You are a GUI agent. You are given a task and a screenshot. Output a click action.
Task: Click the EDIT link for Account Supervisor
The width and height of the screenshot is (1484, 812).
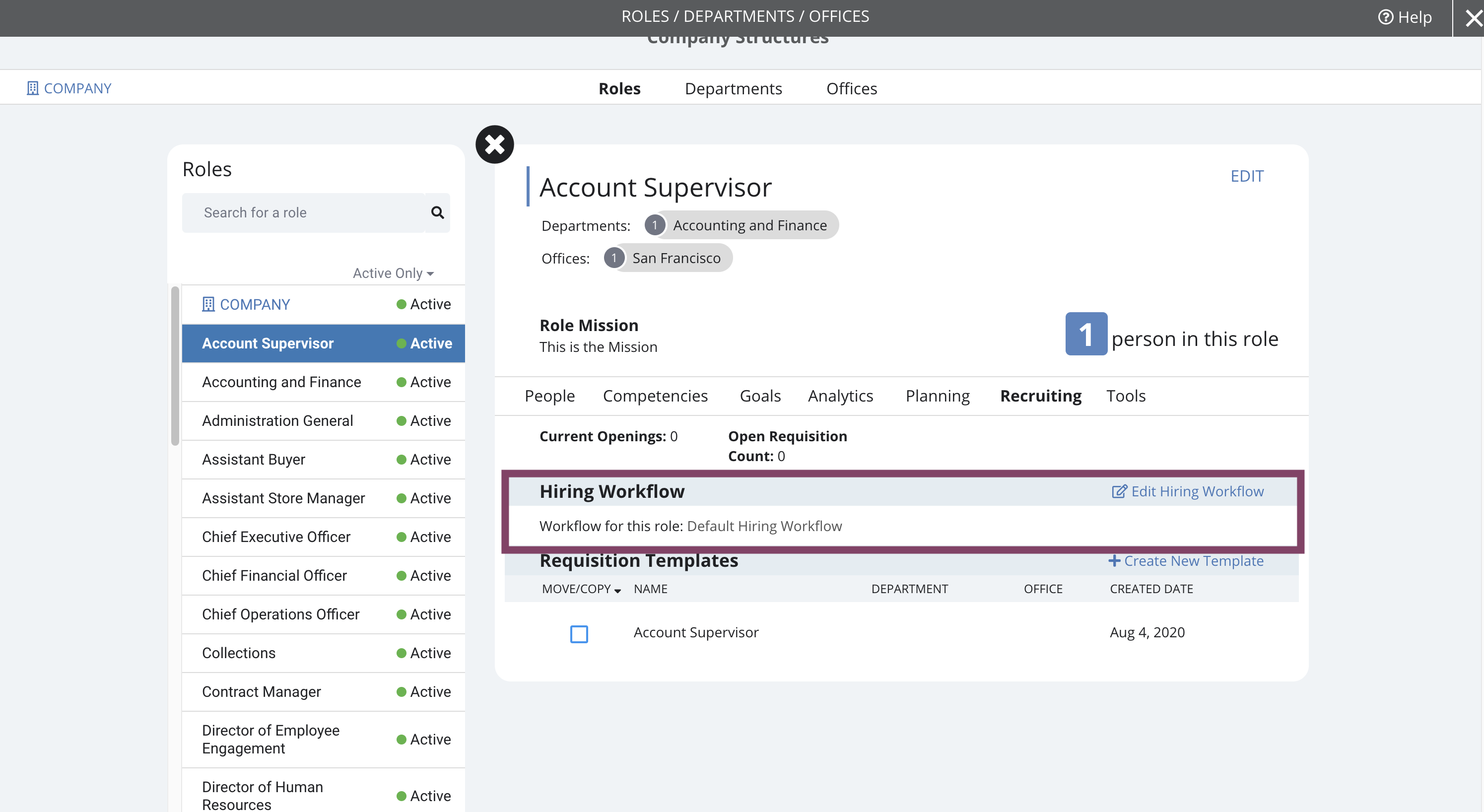(1247, 176)
